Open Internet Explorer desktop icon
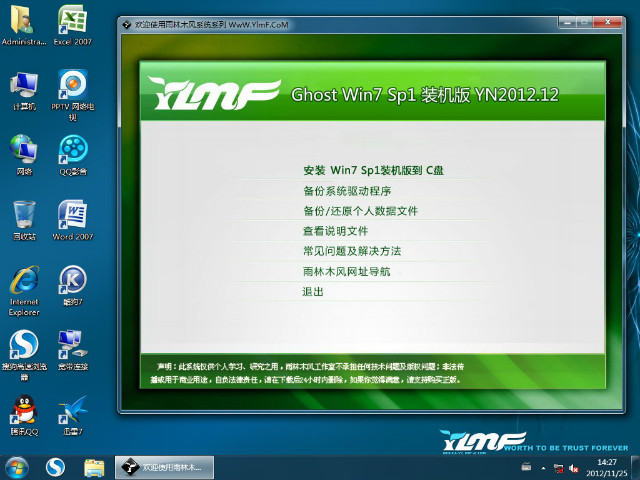 (x=24, y=291)
